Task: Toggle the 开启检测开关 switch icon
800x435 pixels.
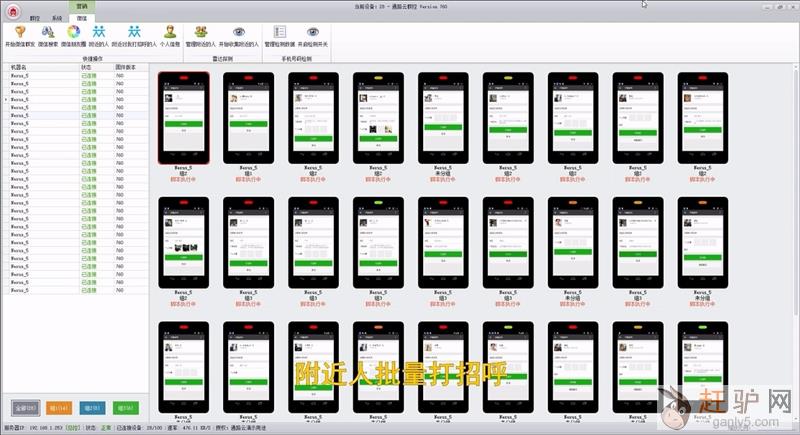Action: click(x=314, y=33)
